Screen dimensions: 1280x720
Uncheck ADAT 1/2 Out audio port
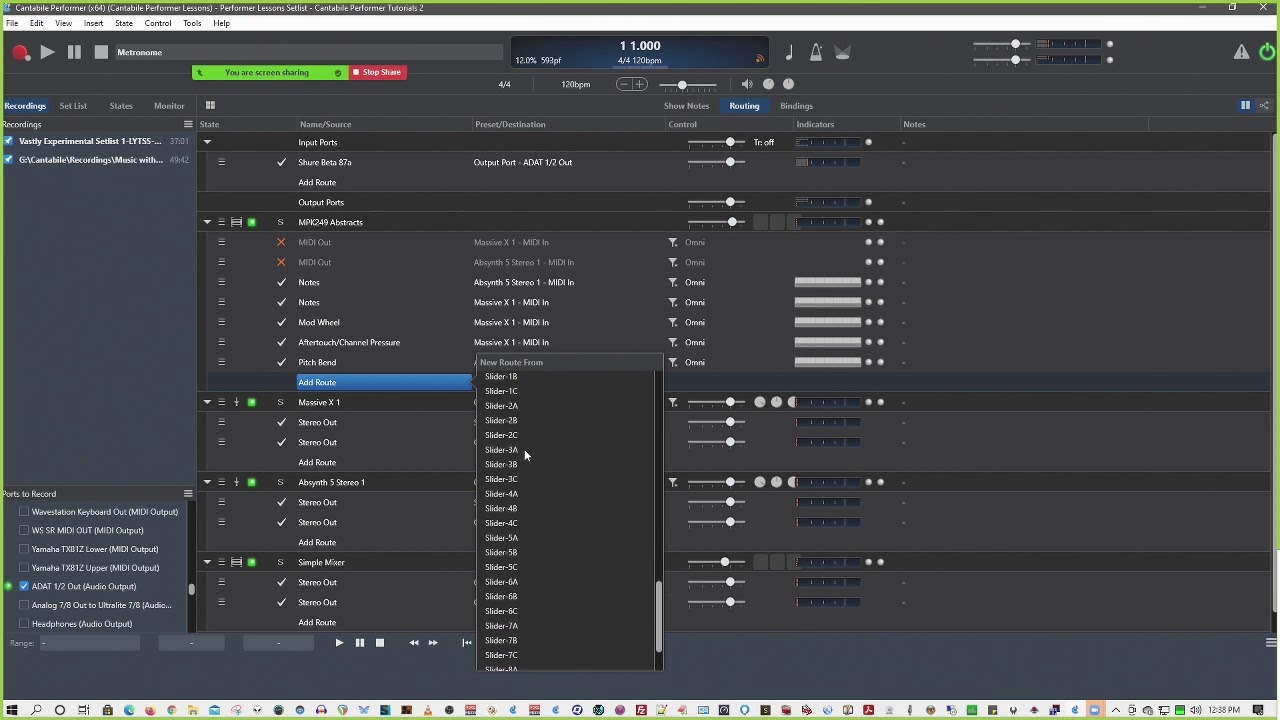click(24, 586)
